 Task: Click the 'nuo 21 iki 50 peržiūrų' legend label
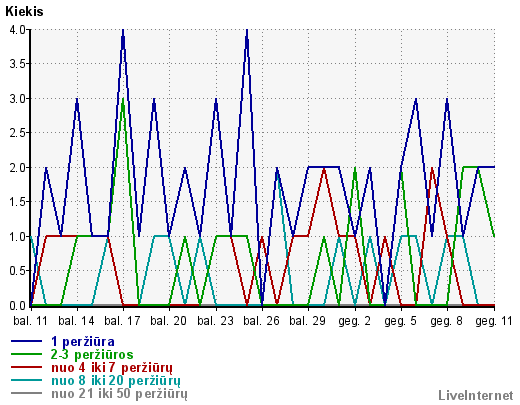click(119, 394)
